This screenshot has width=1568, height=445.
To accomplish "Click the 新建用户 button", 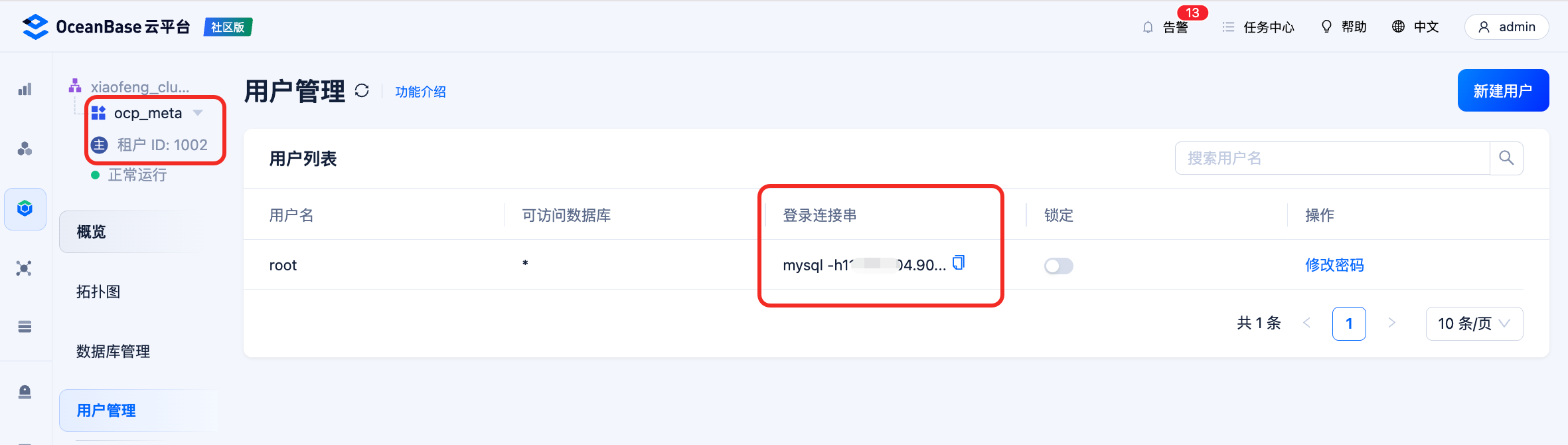I will click(x=1503, y=90).
